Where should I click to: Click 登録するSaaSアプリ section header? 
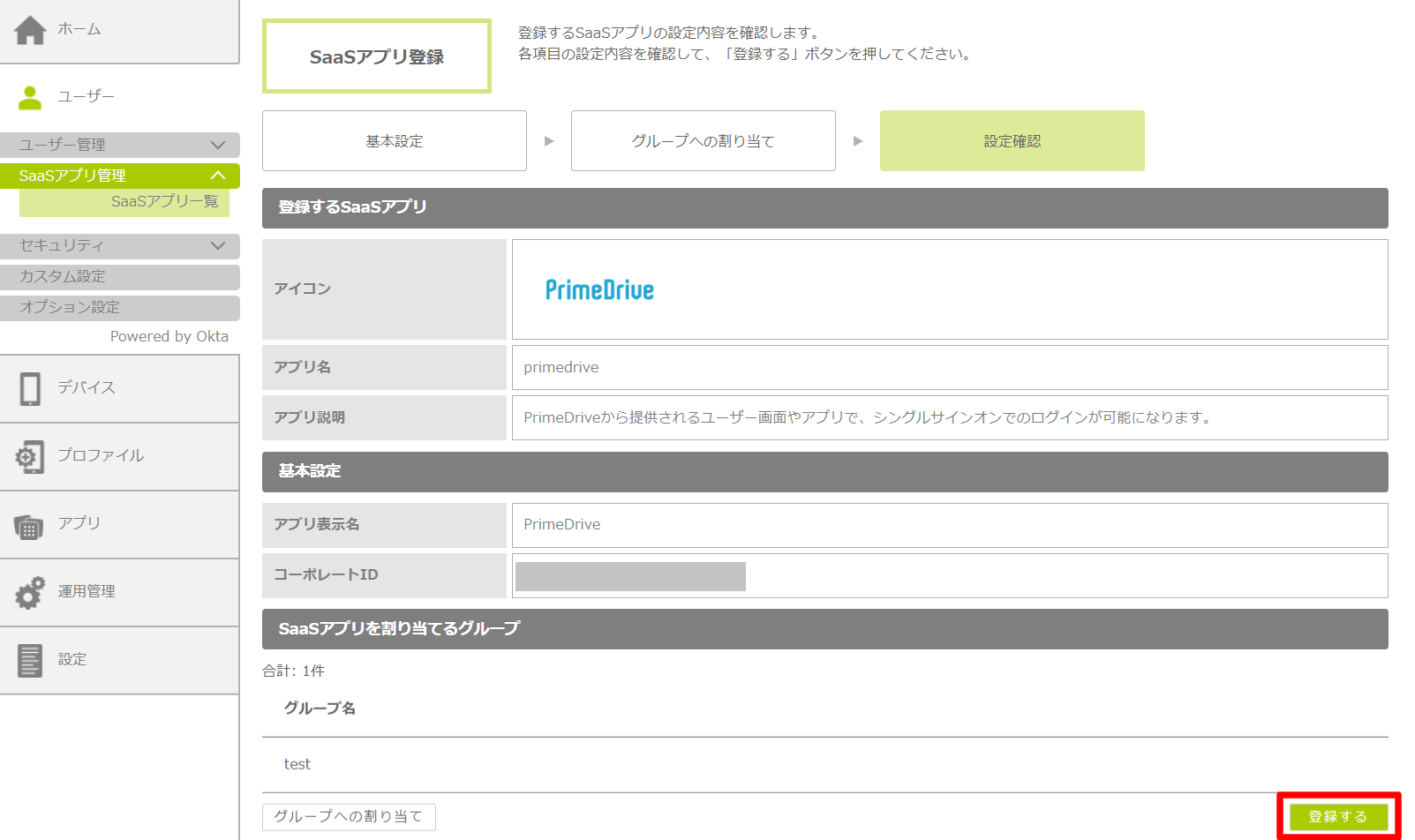click(825, 208)
